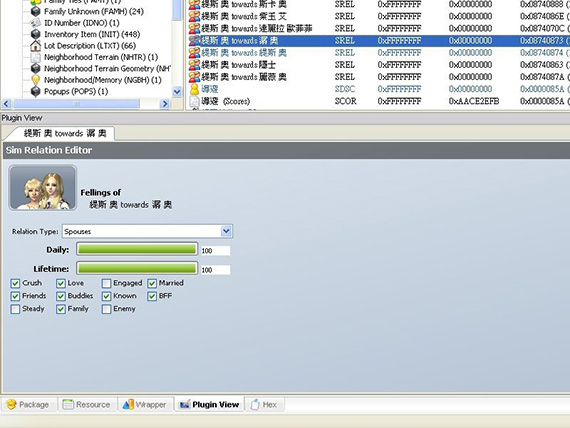
Task: Click the Lot Description house icon
Action: 35,46
